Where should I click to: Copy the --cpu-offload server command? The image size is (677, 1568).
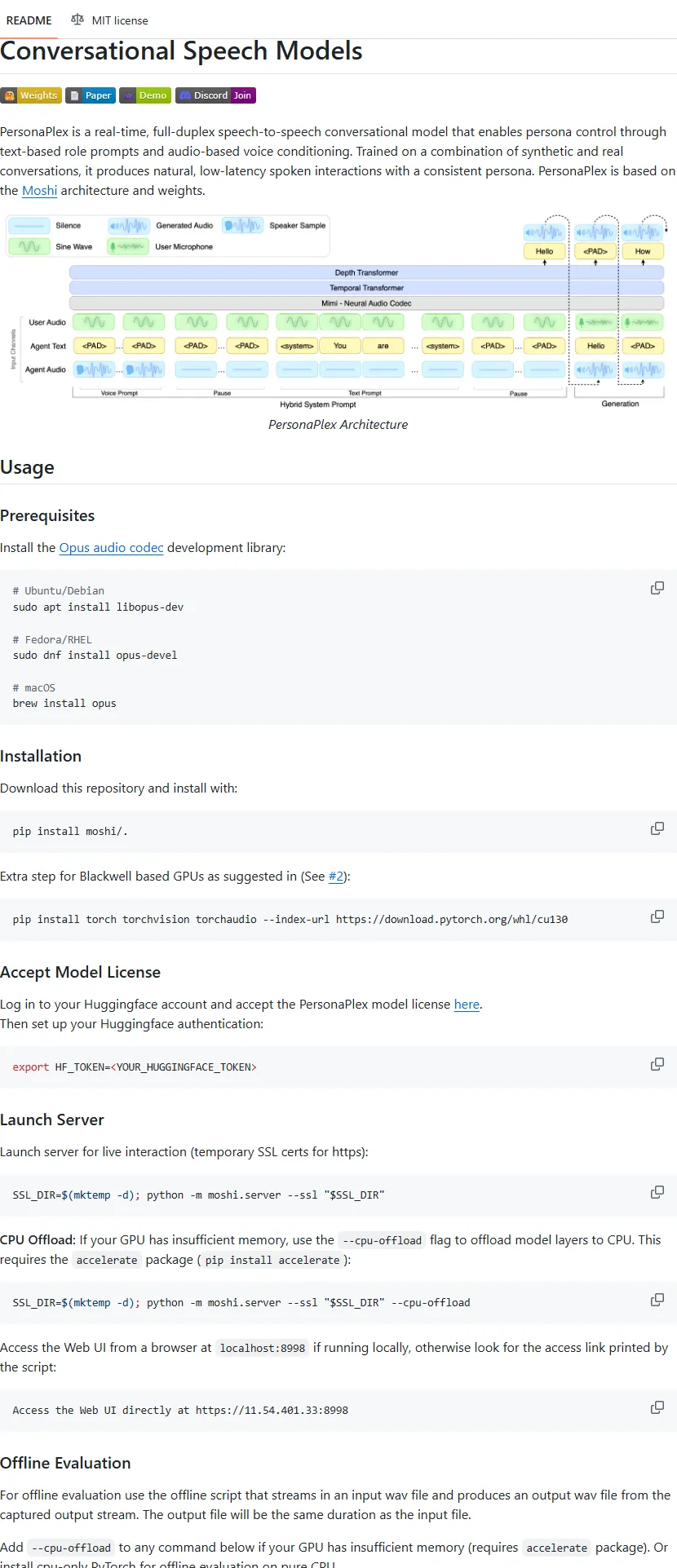pyautogui.click(x=657, y=1300)
